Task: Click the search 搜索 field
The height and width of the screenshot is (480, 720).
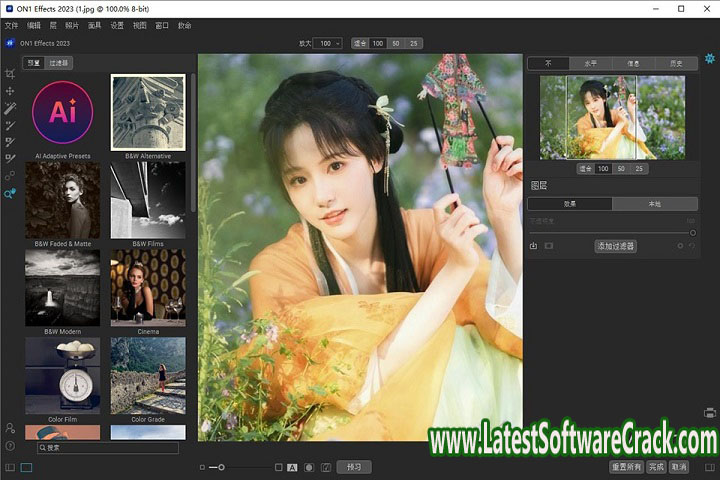Action: (x=108, y=447)
